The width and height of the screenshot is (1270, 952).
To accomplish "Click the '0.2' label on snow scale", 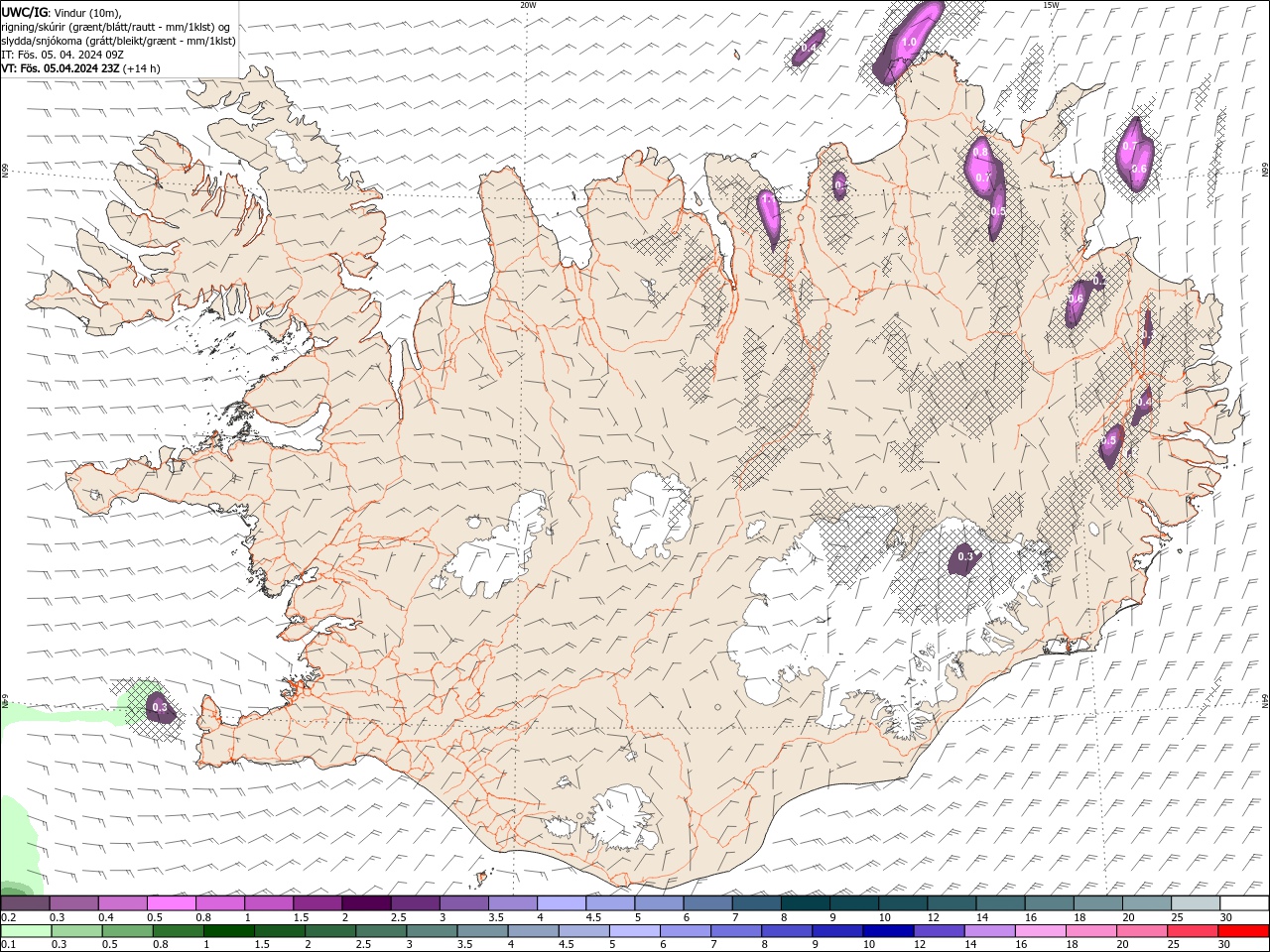I will pyautogui.click(x=9, y=917).
